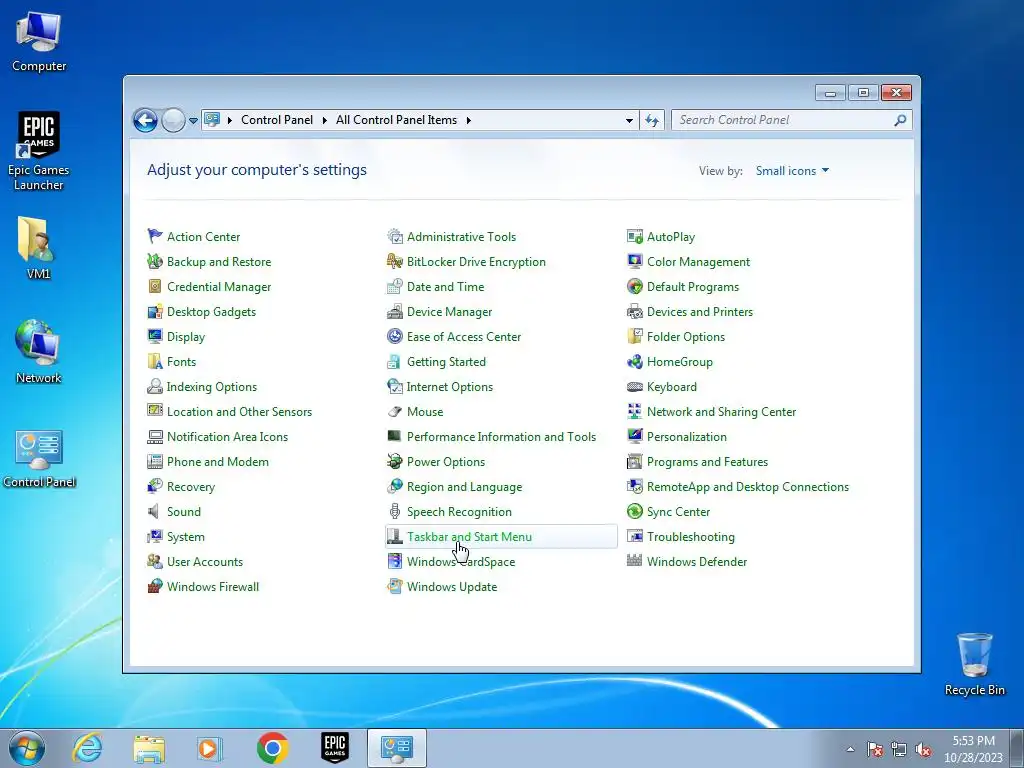Open the Credential Manager safe icon

coord(155,287)
